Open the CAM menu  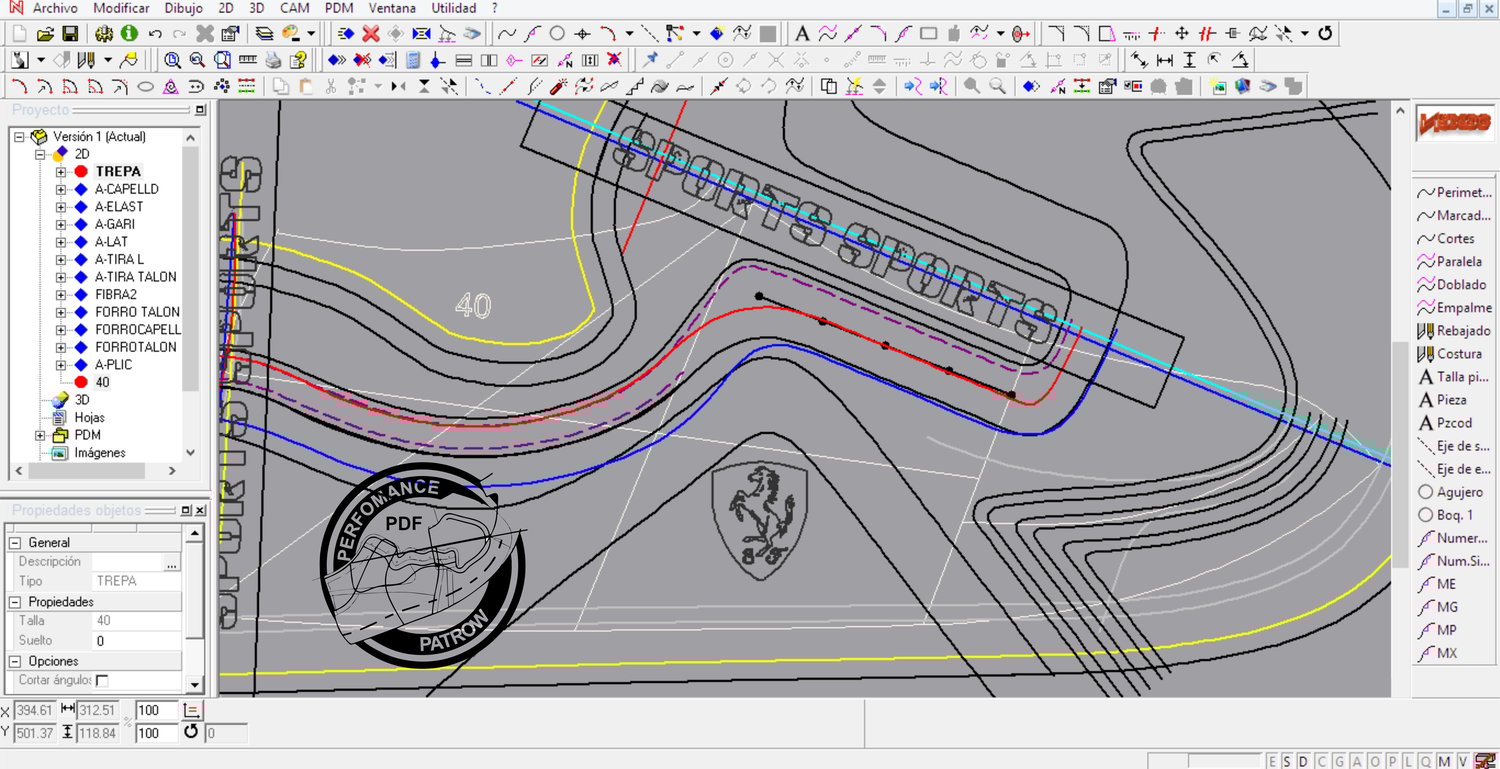tap(295, 8)
